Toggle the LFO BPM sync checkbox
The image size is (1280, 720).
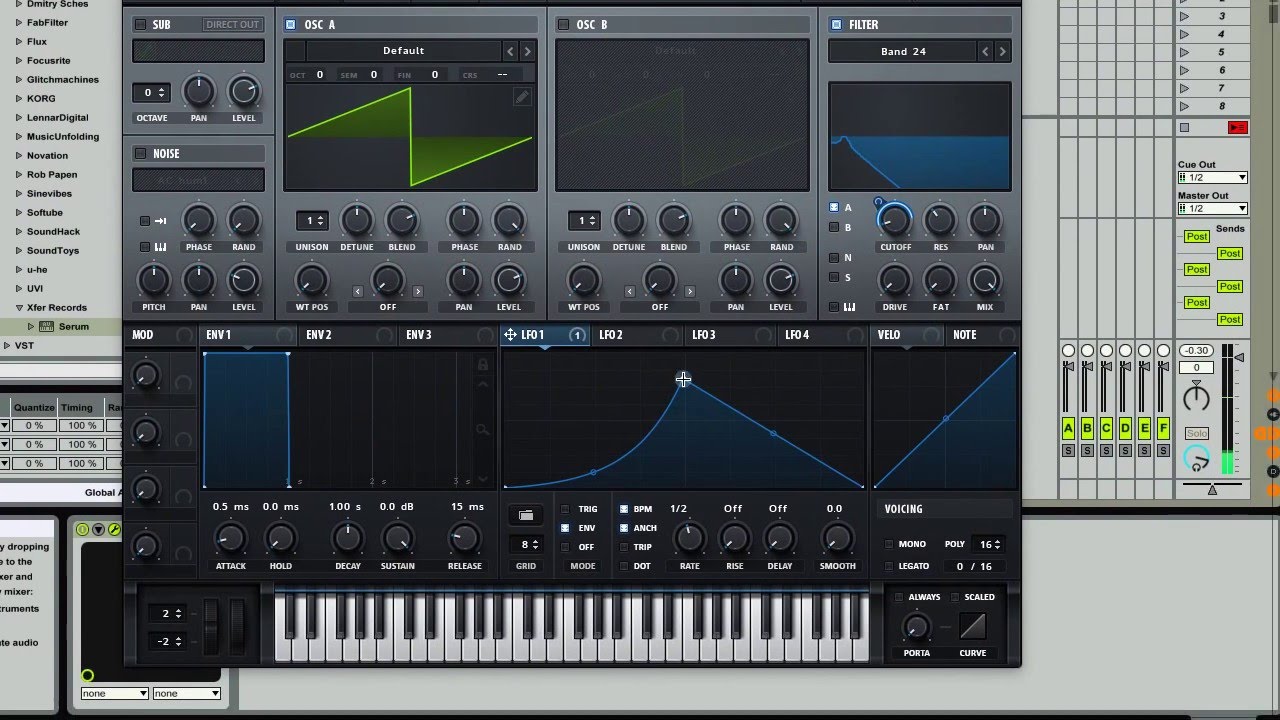[x=624, y=509]
